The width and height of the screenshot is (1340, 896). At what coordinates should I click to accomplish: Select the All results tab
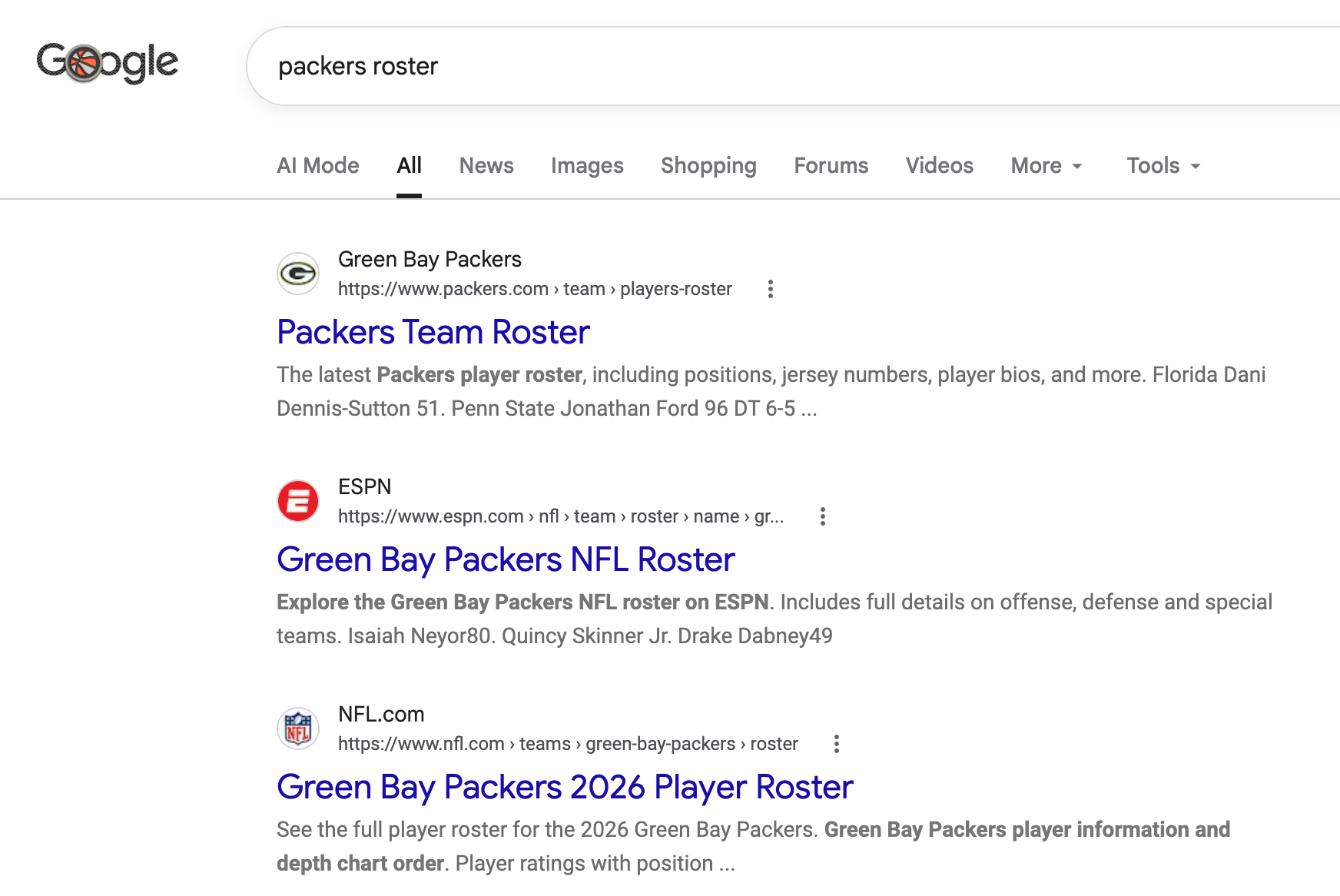click(409, 165)
